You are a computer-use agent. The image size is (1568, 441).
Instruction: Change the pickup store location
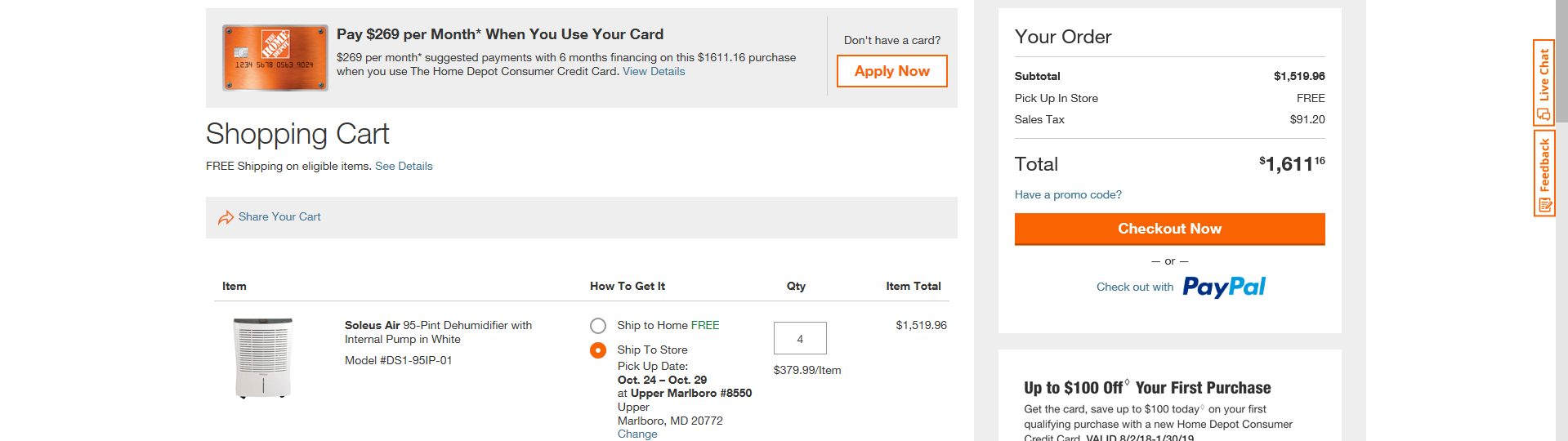coord(637,434)
